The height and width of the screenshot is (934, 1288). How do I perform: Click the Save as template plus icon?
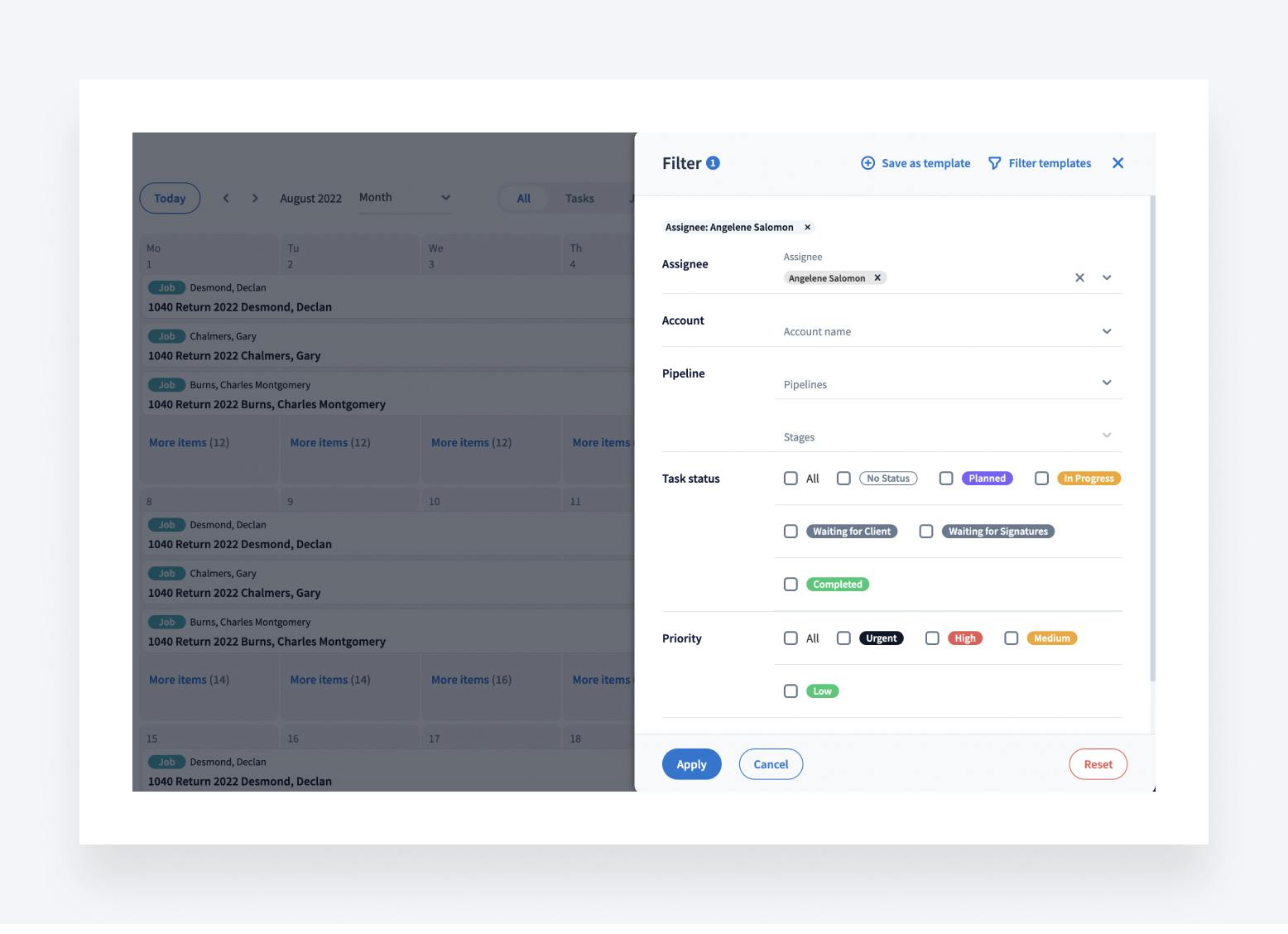click(867, 163)
